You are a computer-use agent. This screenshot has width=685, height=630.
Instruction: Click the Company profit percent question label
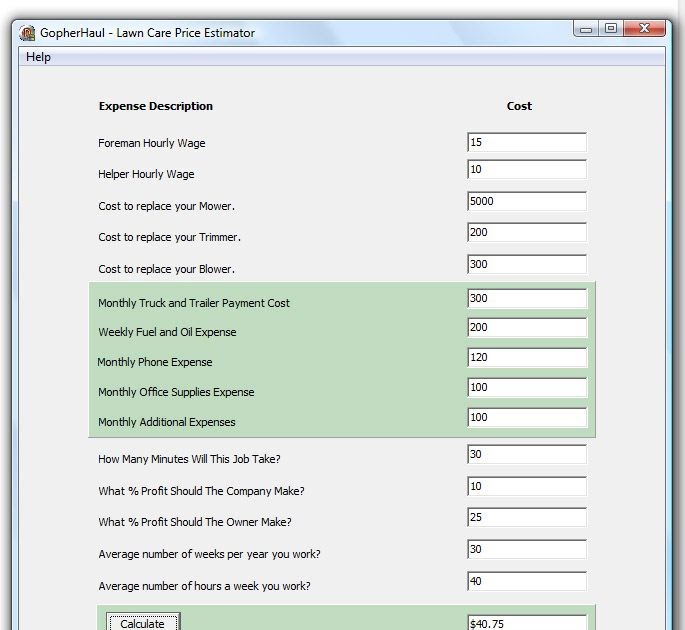(201, 491)
